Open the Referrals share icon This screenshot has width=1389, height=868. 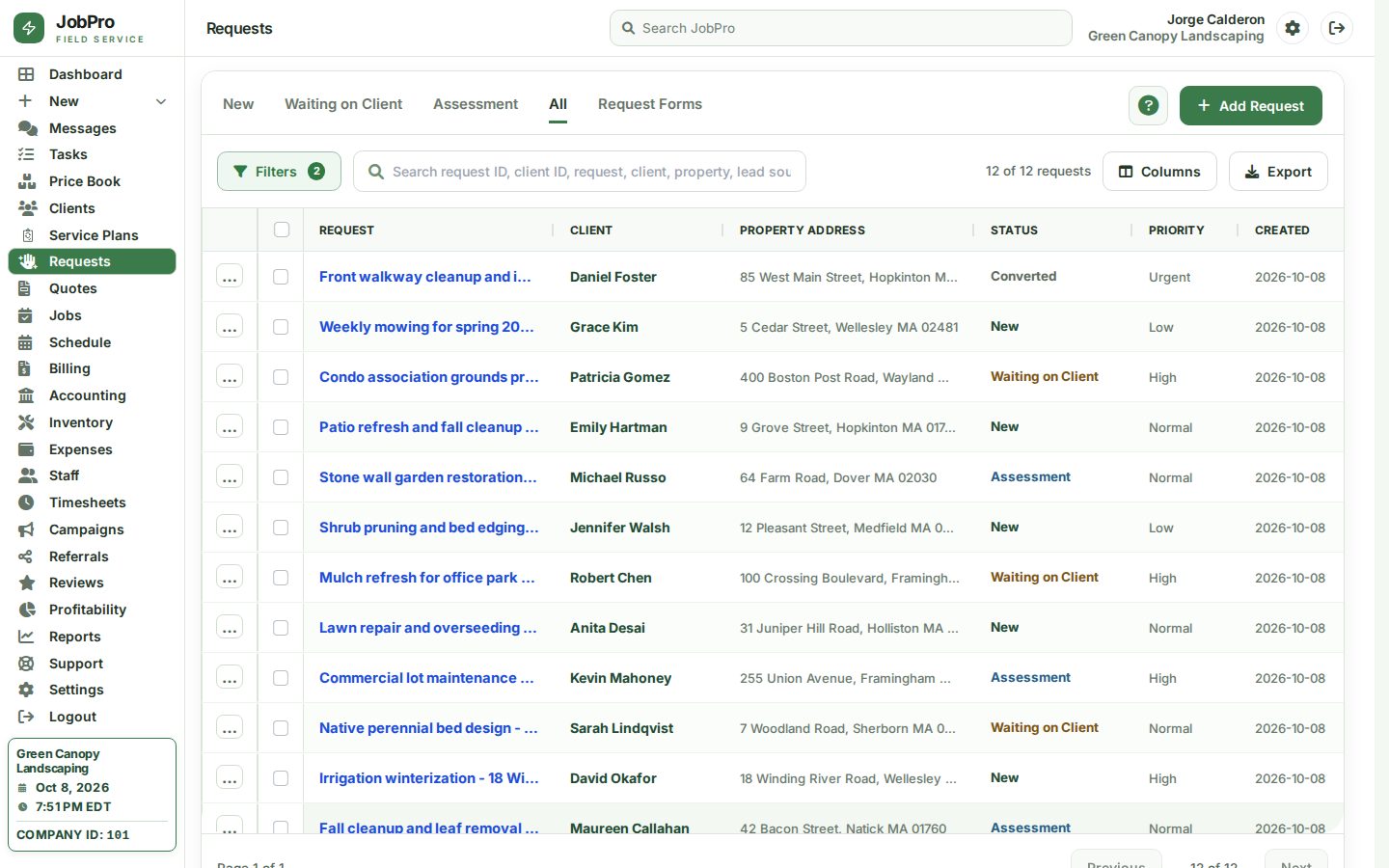26,556
